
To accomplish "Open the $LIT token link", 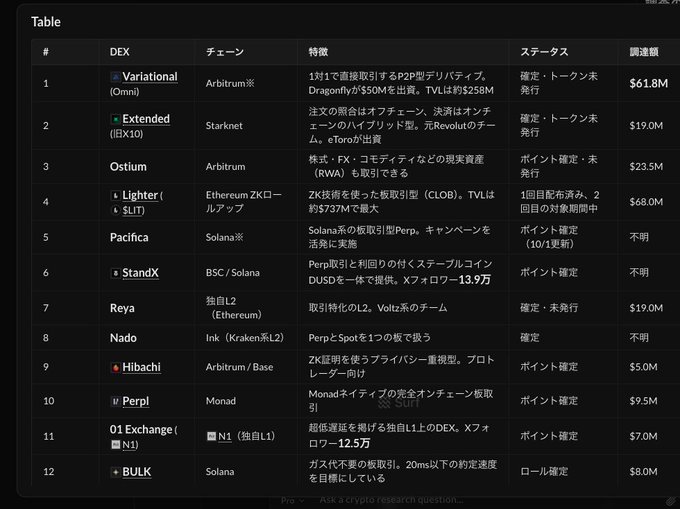I will [132, 210].
